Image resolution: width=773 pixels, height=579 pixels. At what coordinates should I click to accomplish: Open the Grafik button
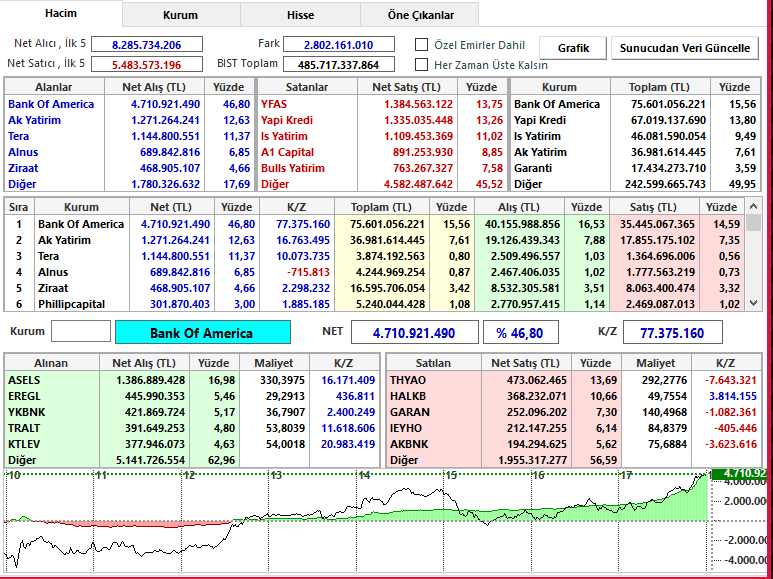(x=573, y=48)
